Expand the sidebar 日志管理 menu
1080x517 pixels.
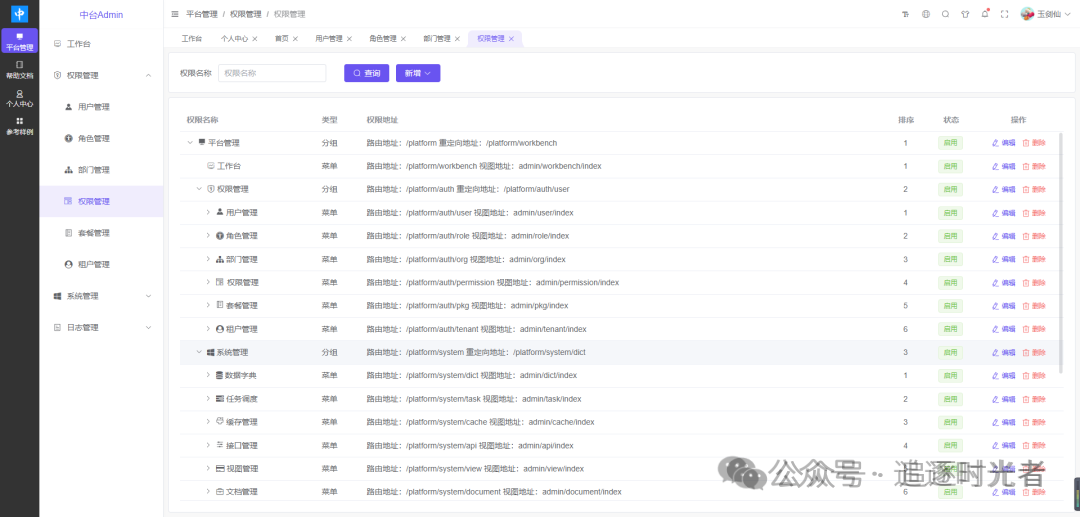click(x=148, y=328)
